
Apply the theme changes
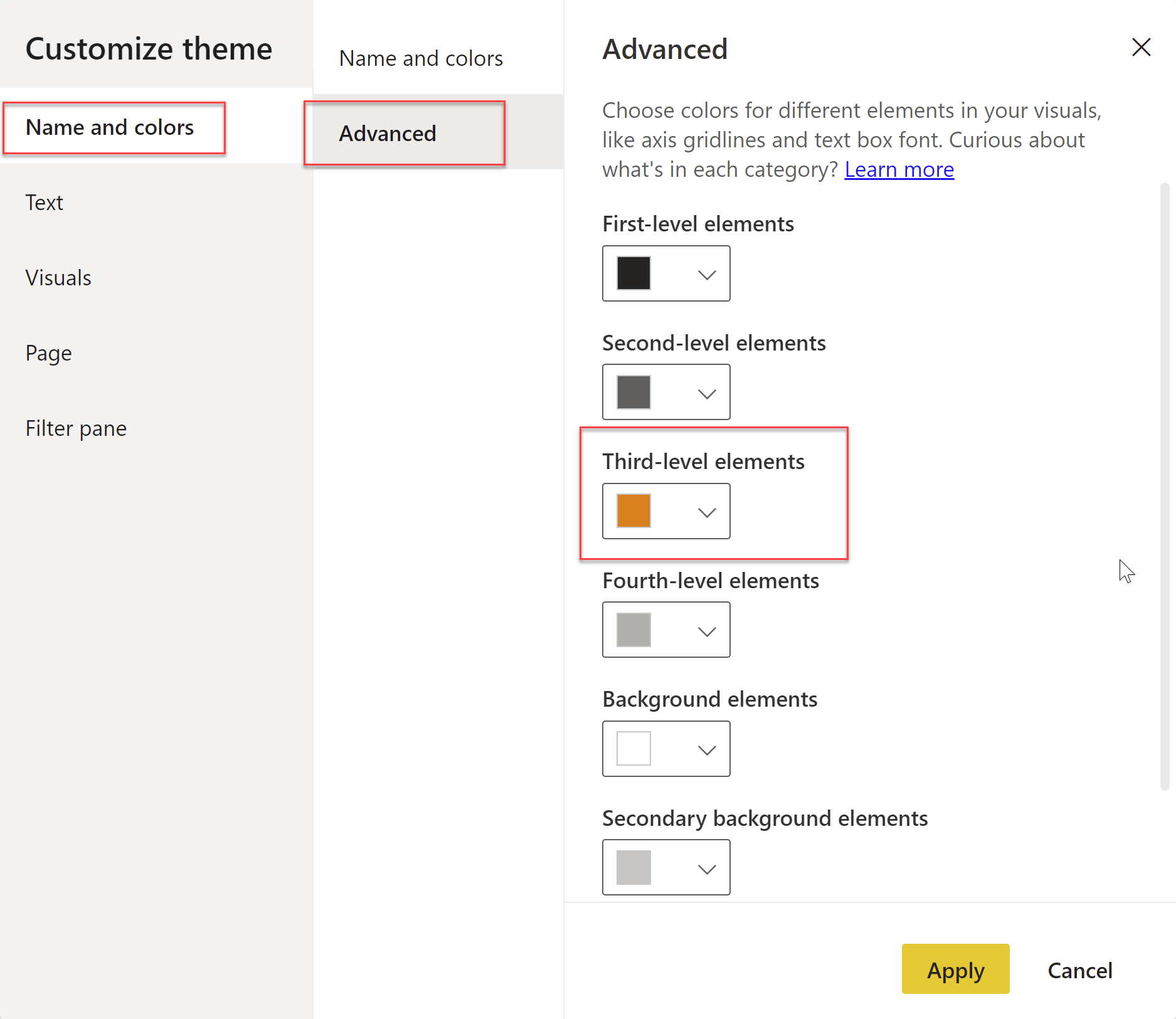click(x=955, y=969)
